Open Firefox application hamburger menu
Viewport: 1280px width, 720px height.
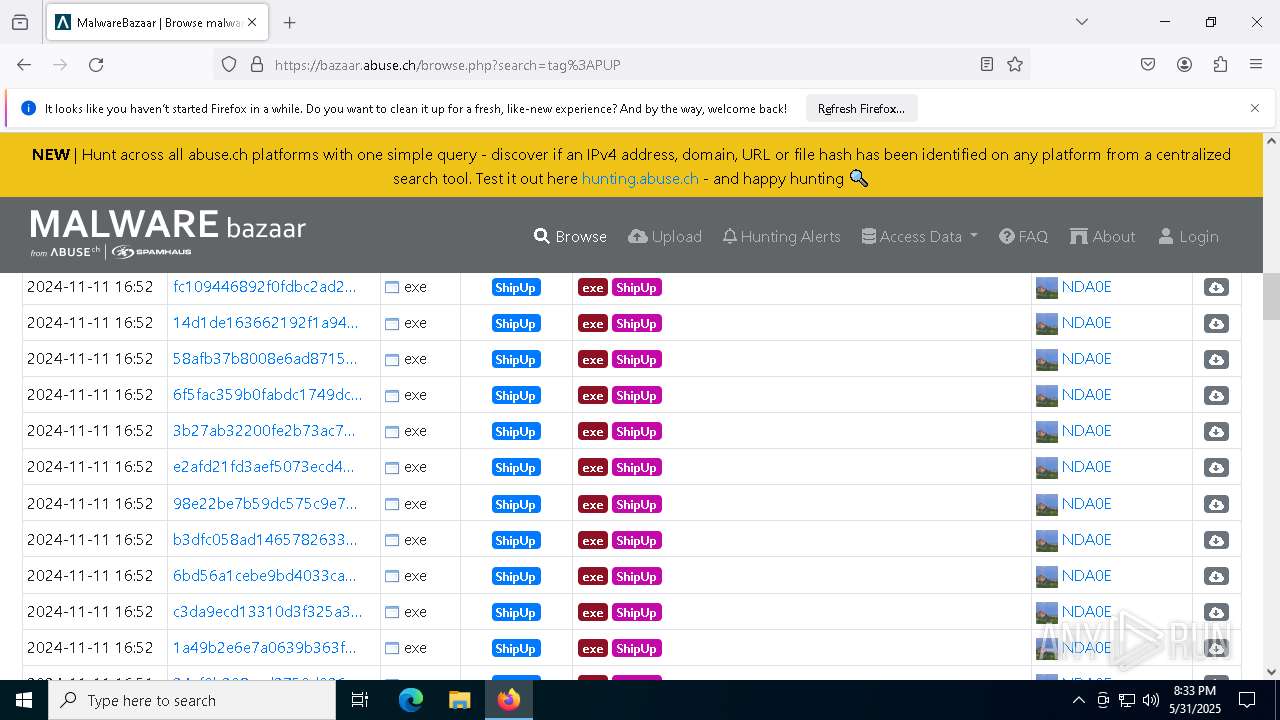point(1256,64)
